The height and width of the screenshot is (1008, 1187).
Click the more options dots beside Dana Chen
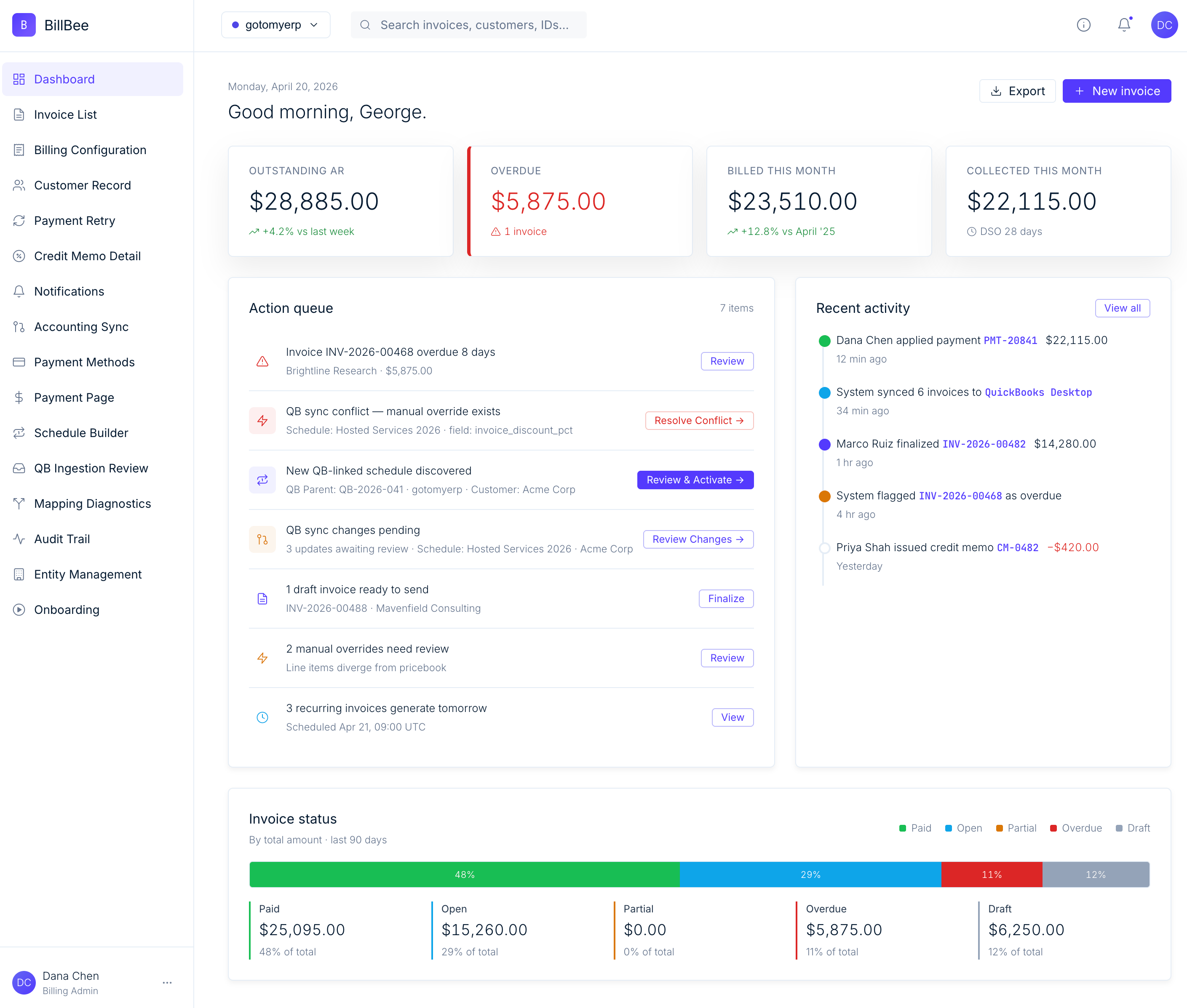point(167,982)
